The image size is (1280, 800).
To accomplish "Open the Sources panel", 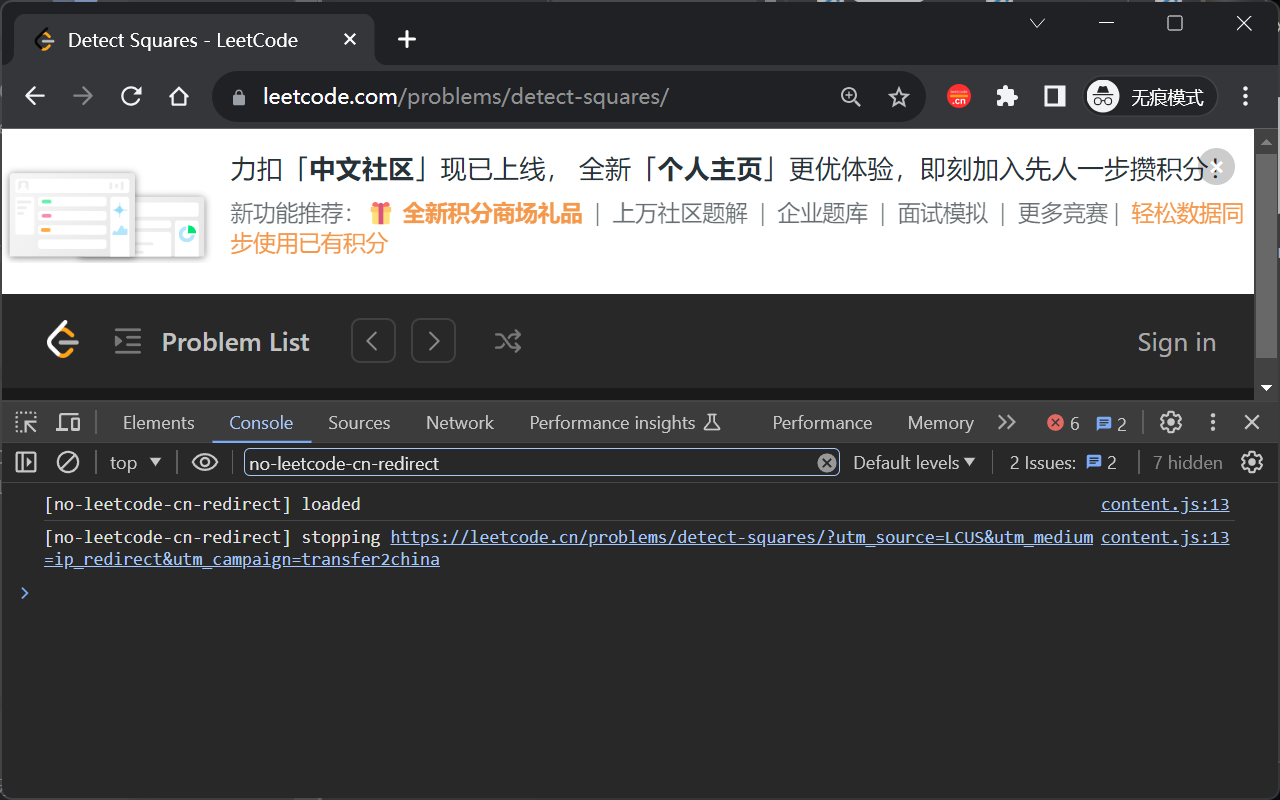I will tap(359, 422).
